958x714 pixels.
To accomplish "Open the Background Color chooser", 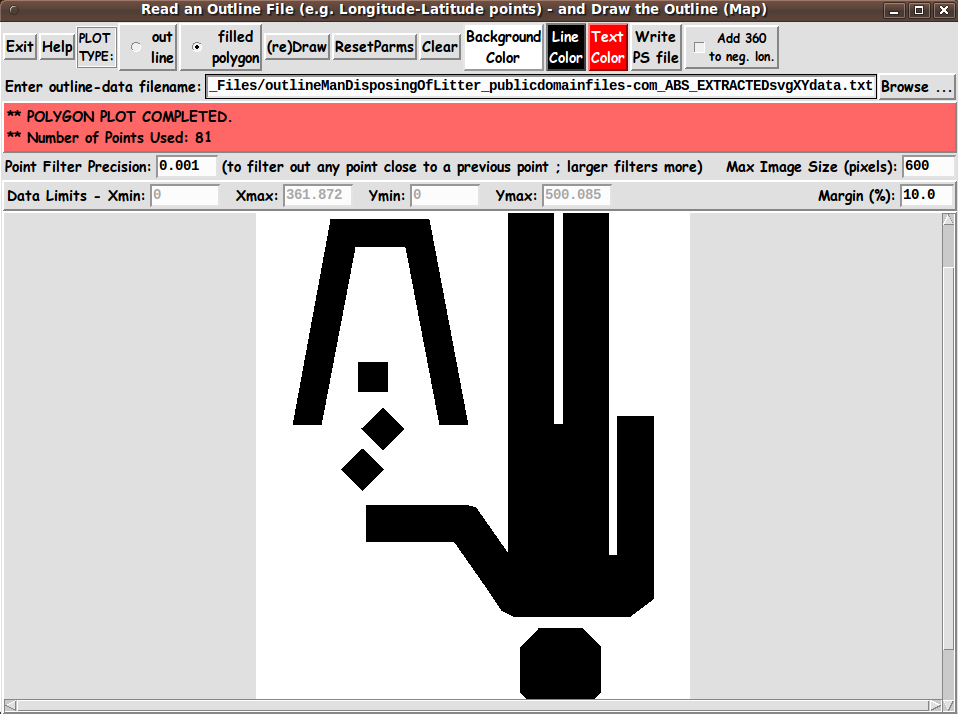I will (503, 47).
